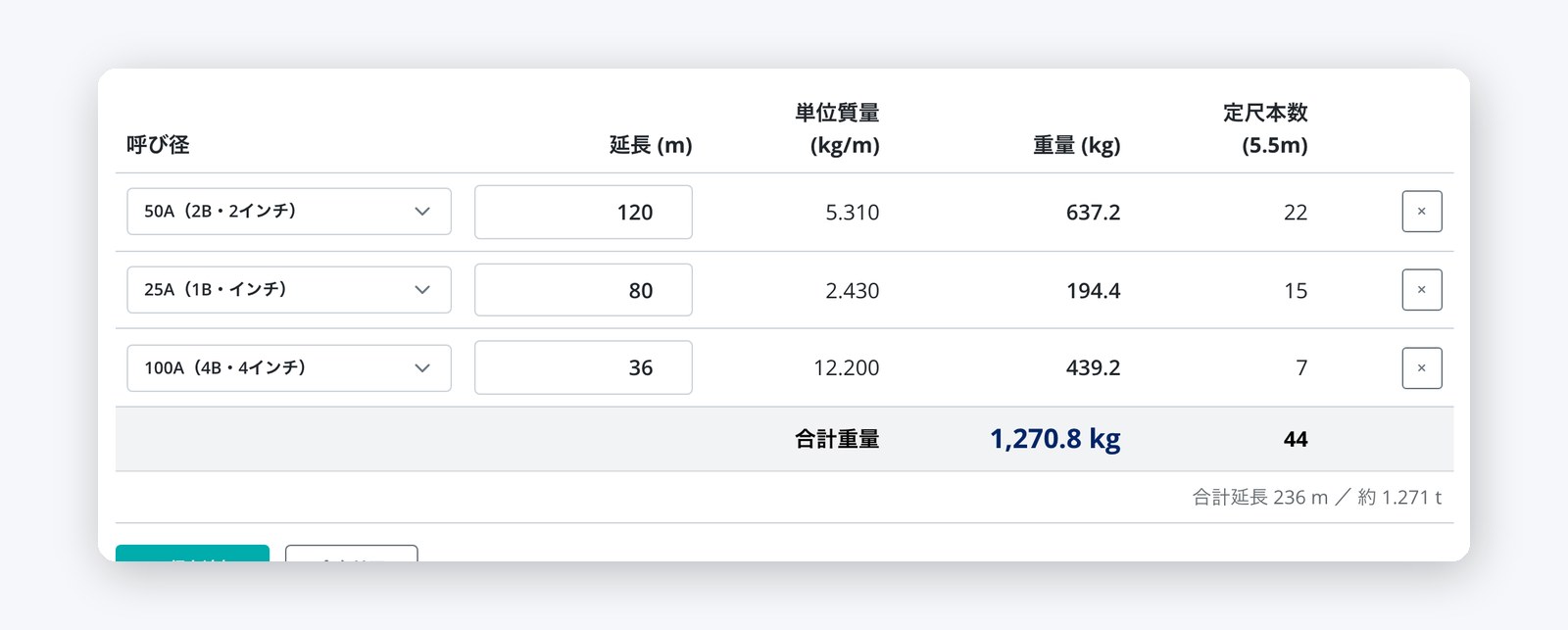Open the 50A（2B・2インチ） size dropdown
The width and height of the screenshot is (1568, 630).
click(289, 212)
